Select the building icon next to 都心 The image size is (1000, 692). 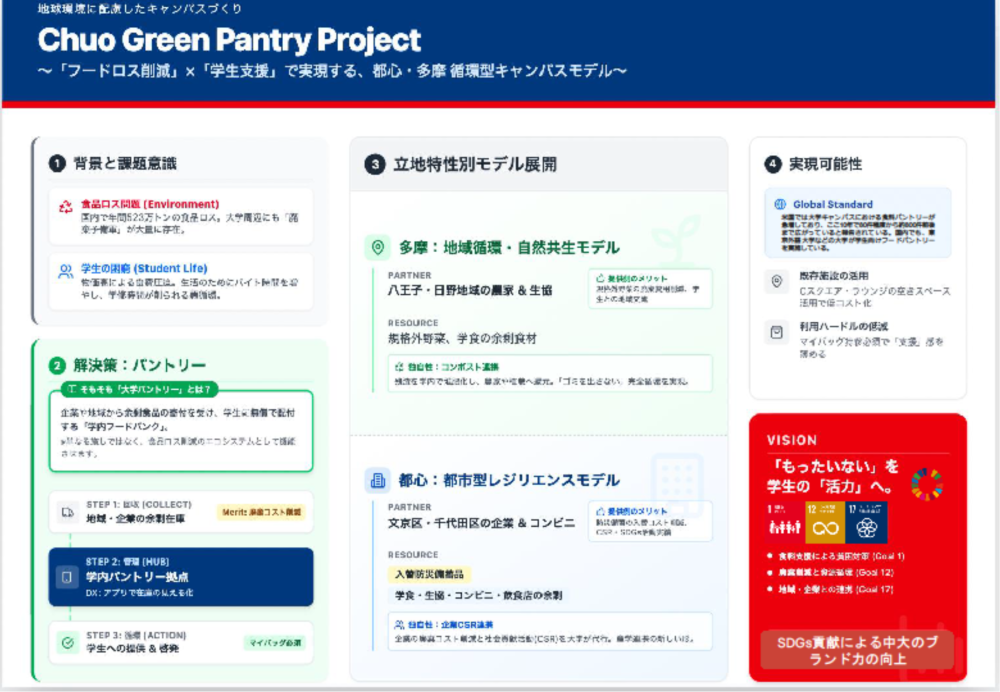coord(377,481)
